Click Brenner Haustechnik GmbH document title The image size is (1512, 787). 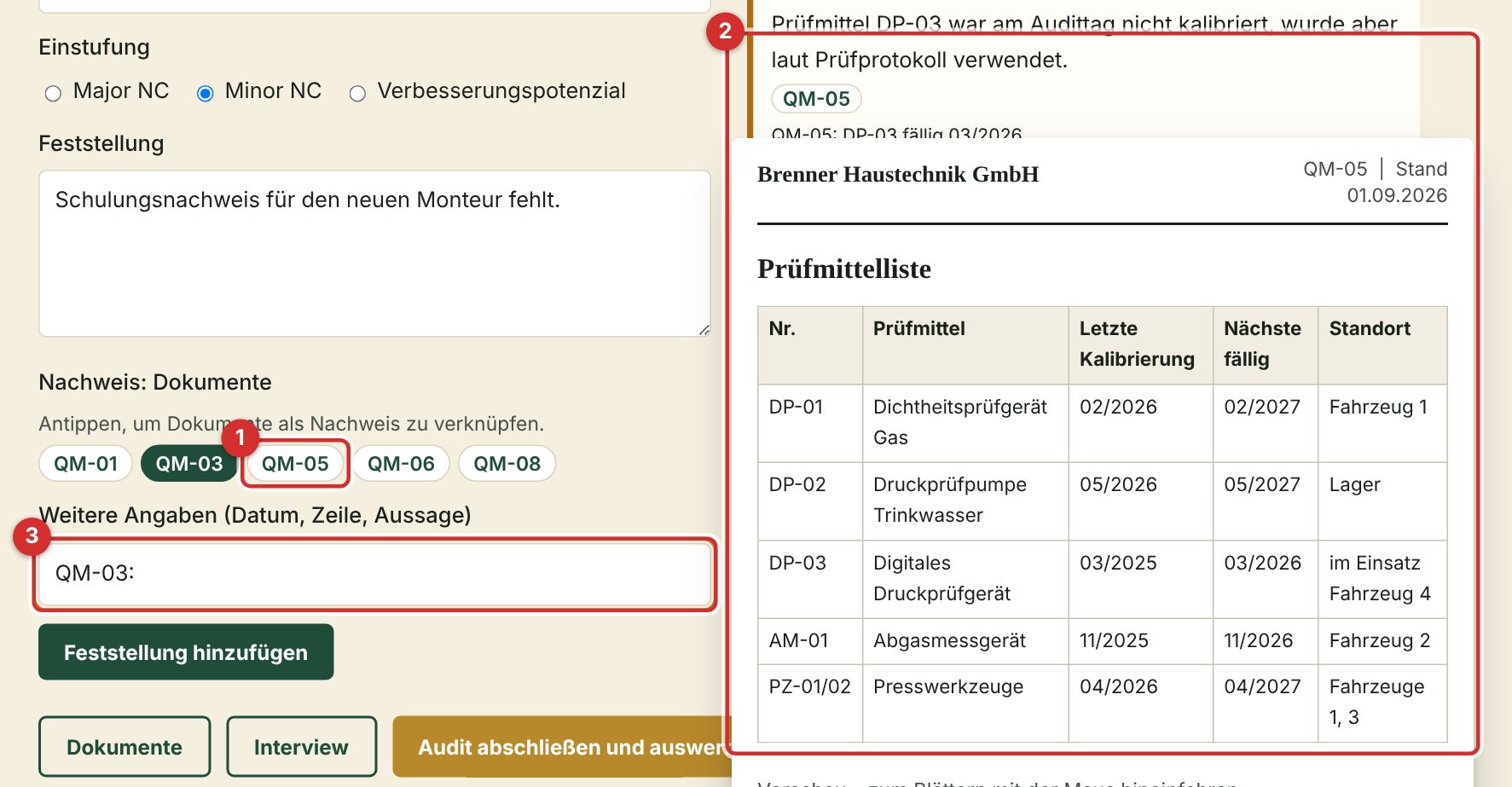[898, 175]
